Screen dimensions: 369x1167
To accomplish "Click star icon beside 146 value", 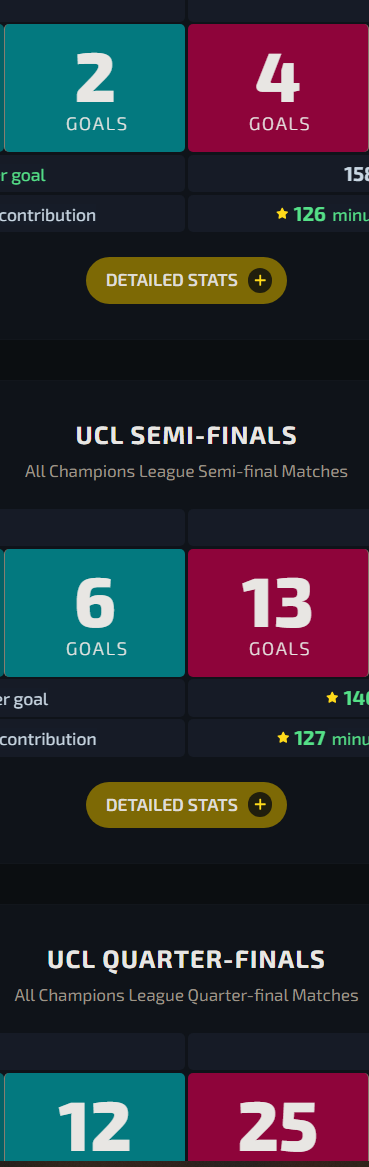I will tap(332, 697).
